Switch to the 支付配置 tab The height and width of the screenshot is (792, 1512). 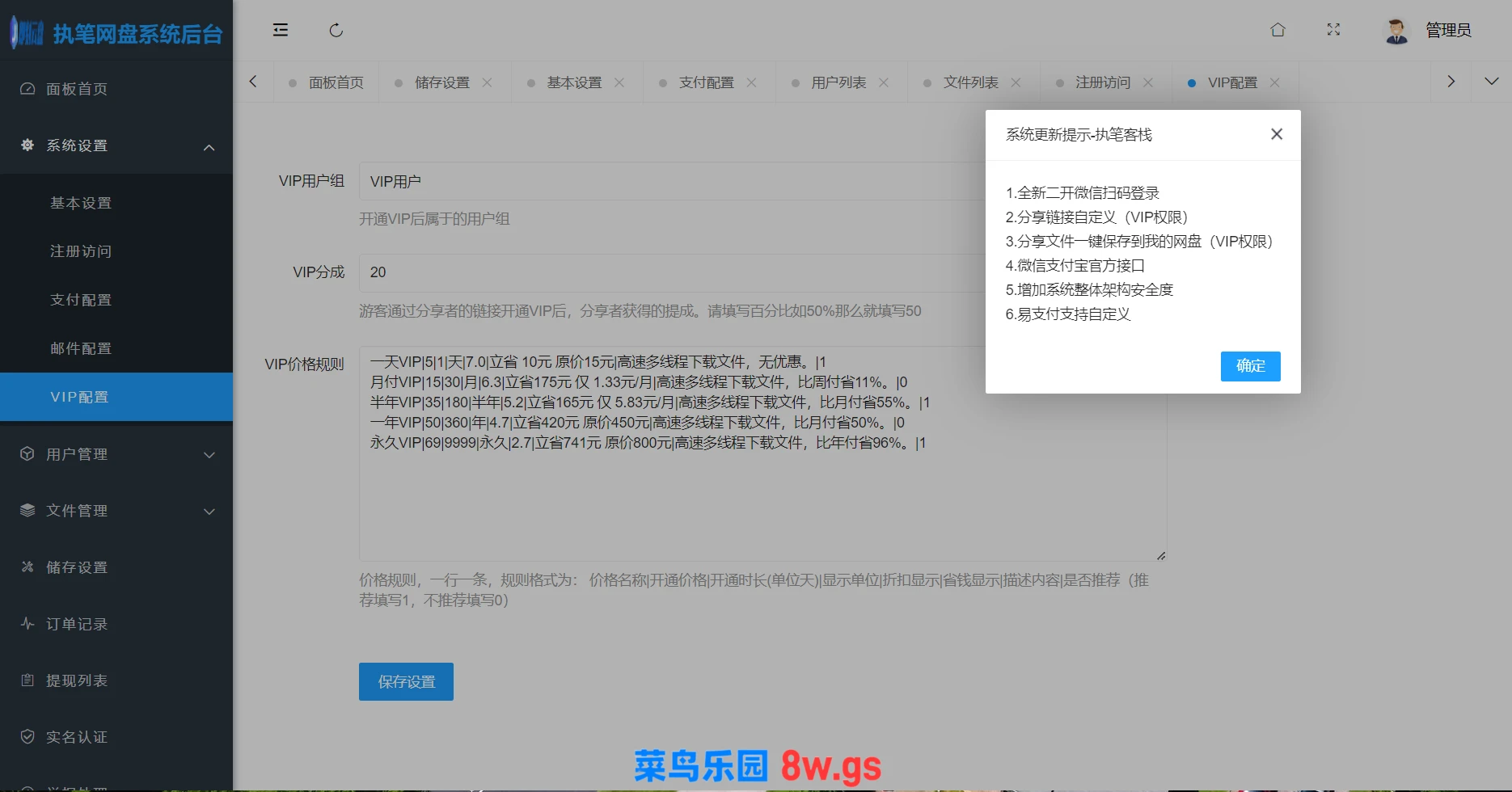706,82
